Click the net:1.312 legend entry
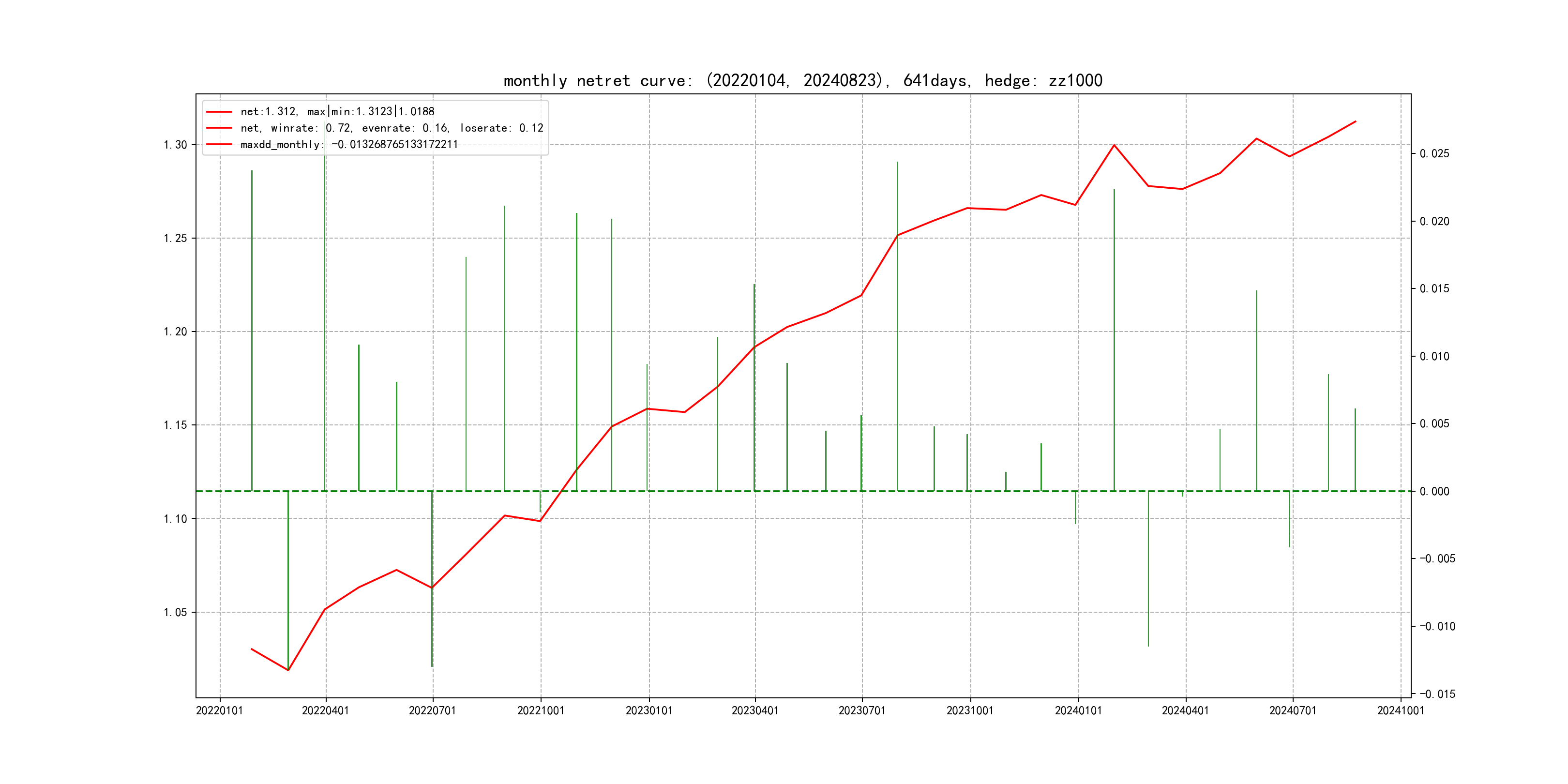 (x=337, y=111)
